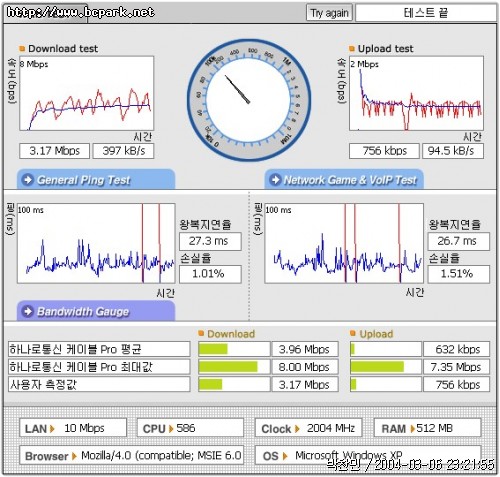Image resolution: width=500 pixels, height=477 pixels.
Task: Select the 27.3 ms round-trip delay value
Action: click(x=210, y=241)
